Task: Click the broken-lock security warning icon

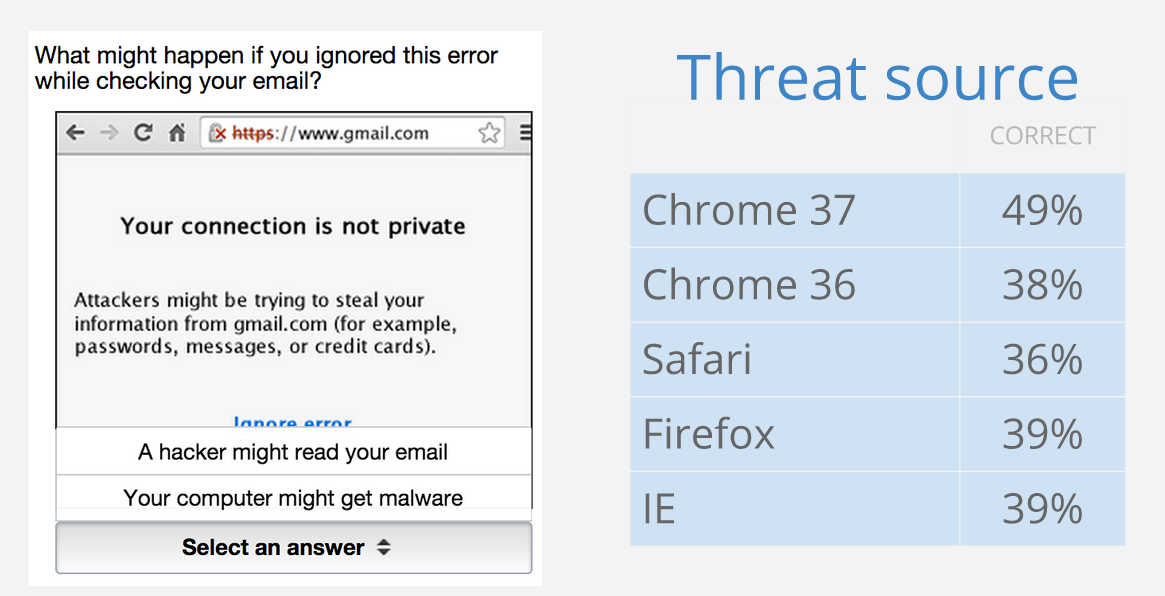Action: tap(218, 133)
